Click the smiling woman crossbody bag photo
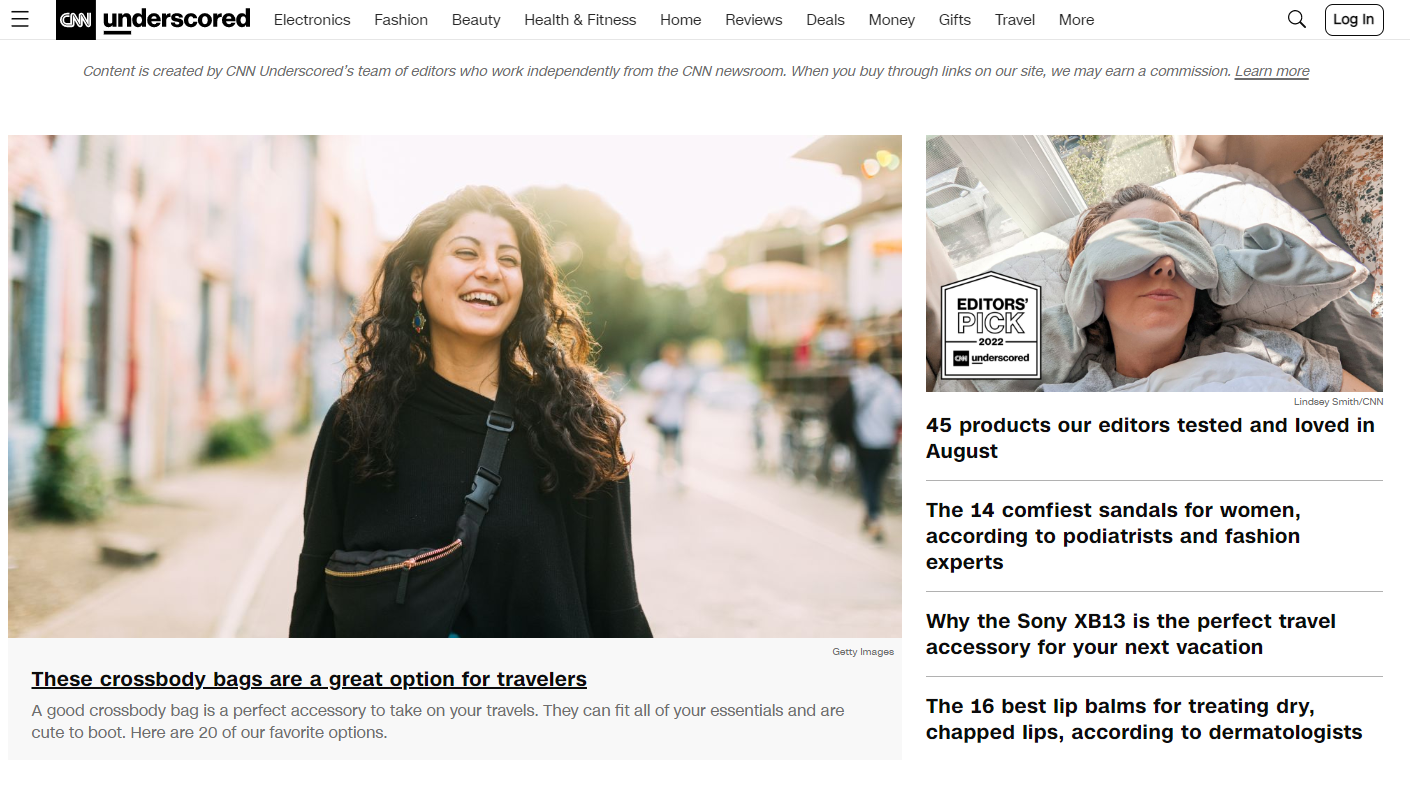Image resolution: width=1410 pixels, height=795 pixels. click(455, 386)
